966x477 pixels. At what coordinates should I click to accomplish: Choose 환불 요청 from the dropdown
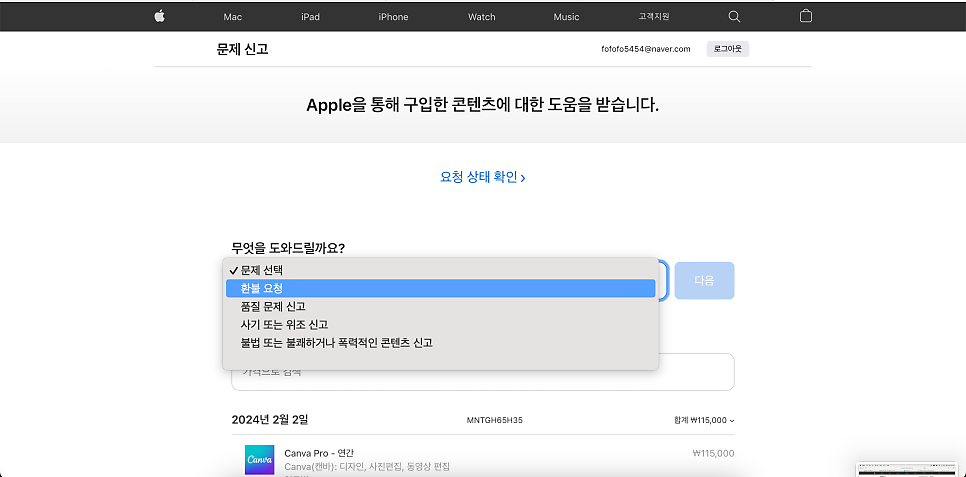coord(440,288)
